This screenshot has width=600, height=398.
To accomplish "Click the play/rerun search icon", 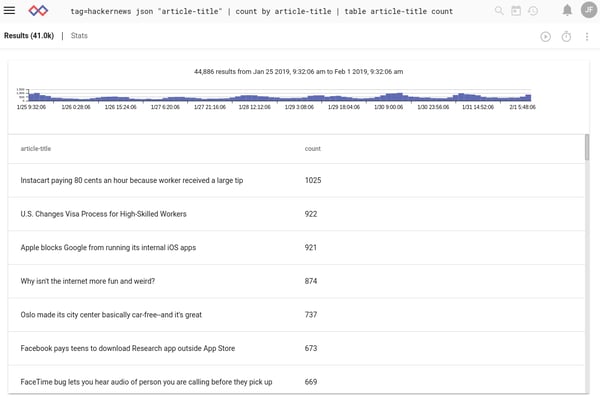I will click(x=546, y=37).
